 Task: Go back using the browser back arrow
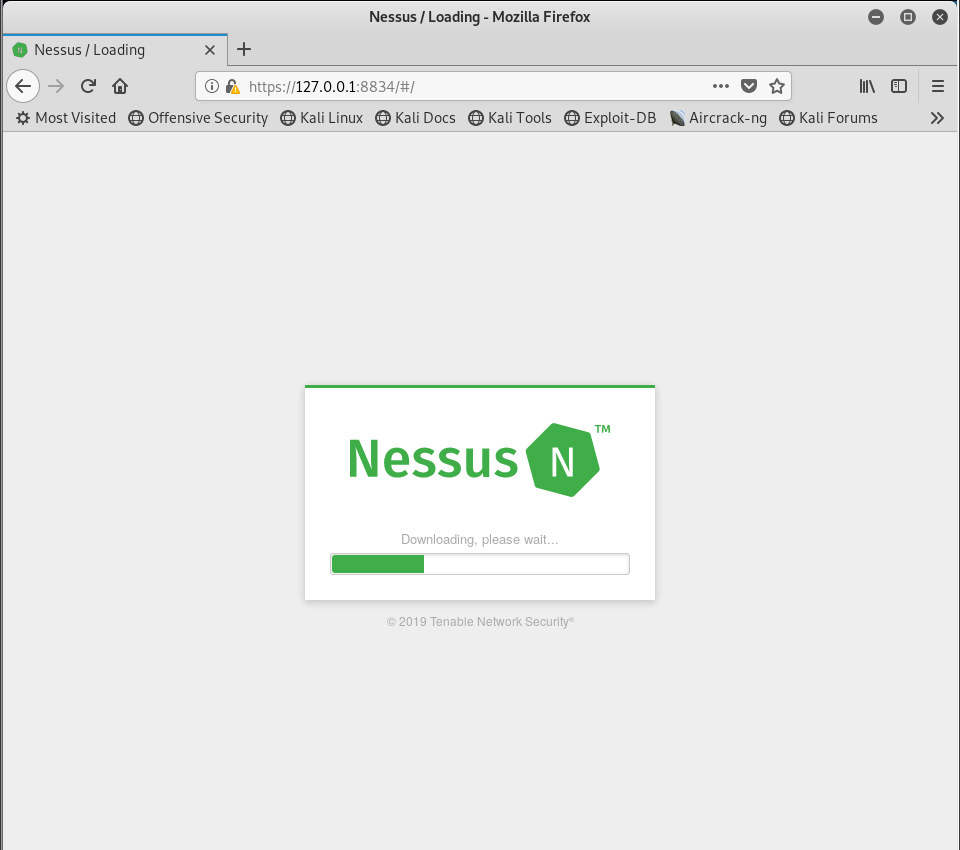pos(23,86)
